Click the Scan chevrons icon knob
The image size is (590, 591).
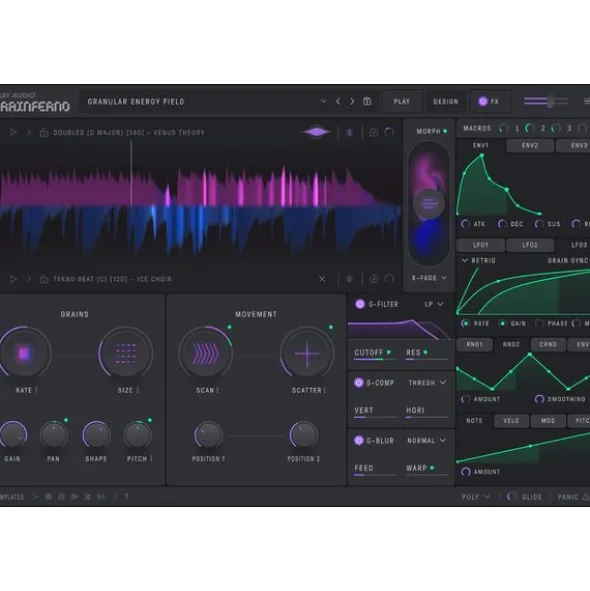pyautogui.click(x=205, y=354)
